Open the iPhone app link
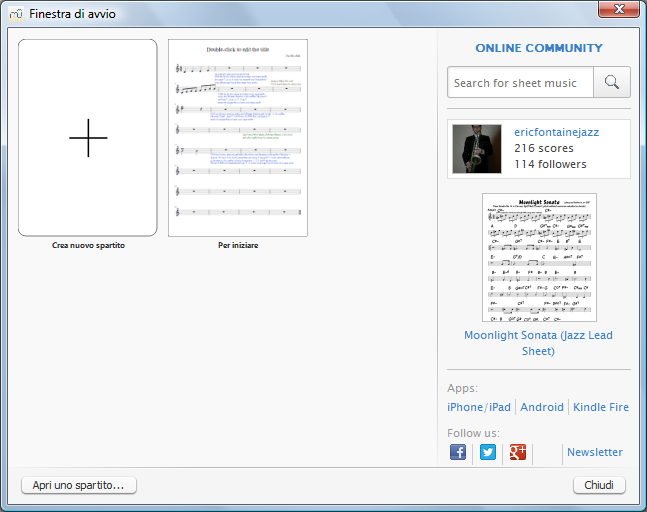This screenshot has width=647, height=512. click(464, 408)
